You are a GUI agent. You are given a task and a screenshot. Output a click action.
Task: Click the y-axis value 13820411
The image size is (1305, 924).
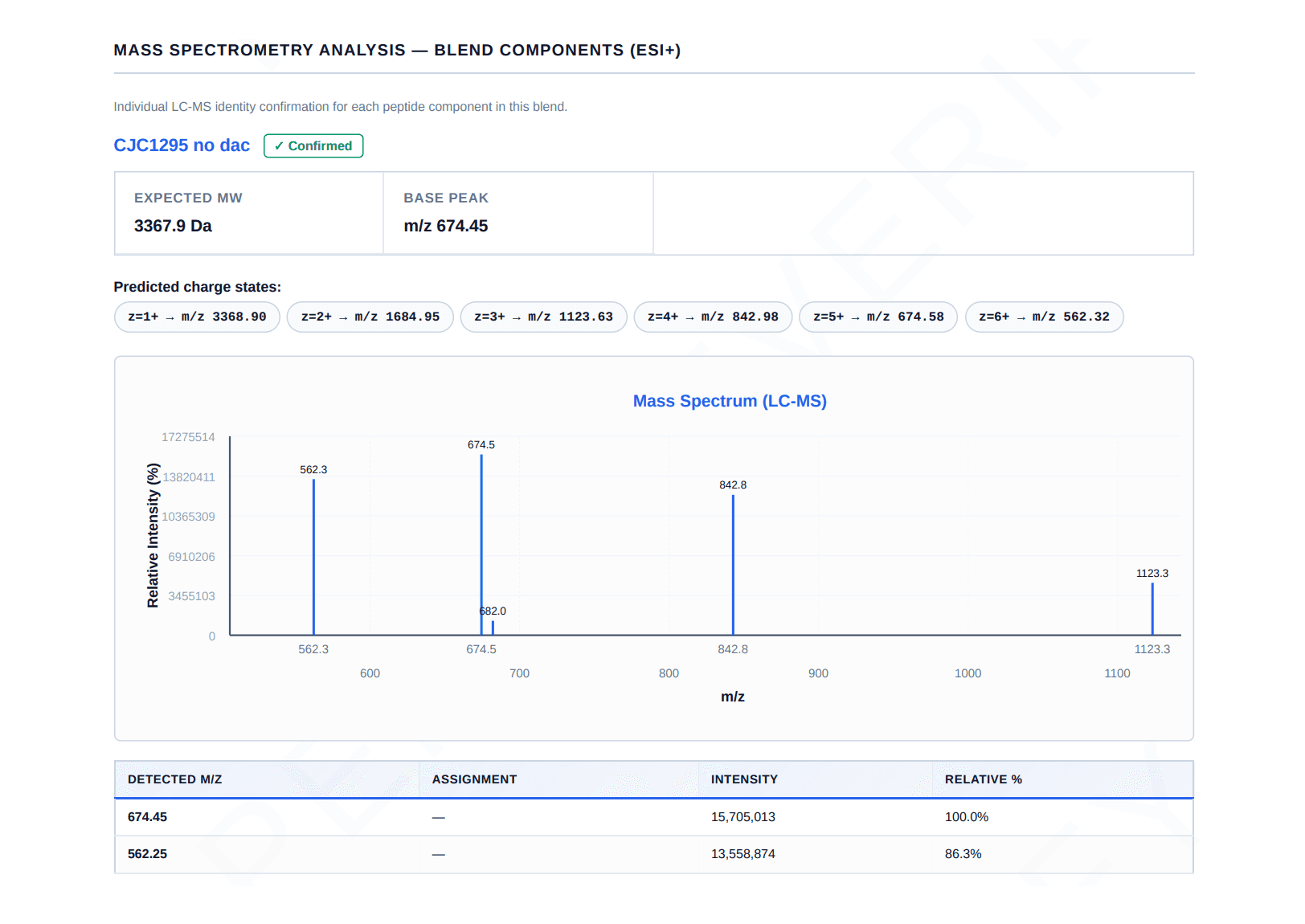pyautogui.click(x=188, y=477)
